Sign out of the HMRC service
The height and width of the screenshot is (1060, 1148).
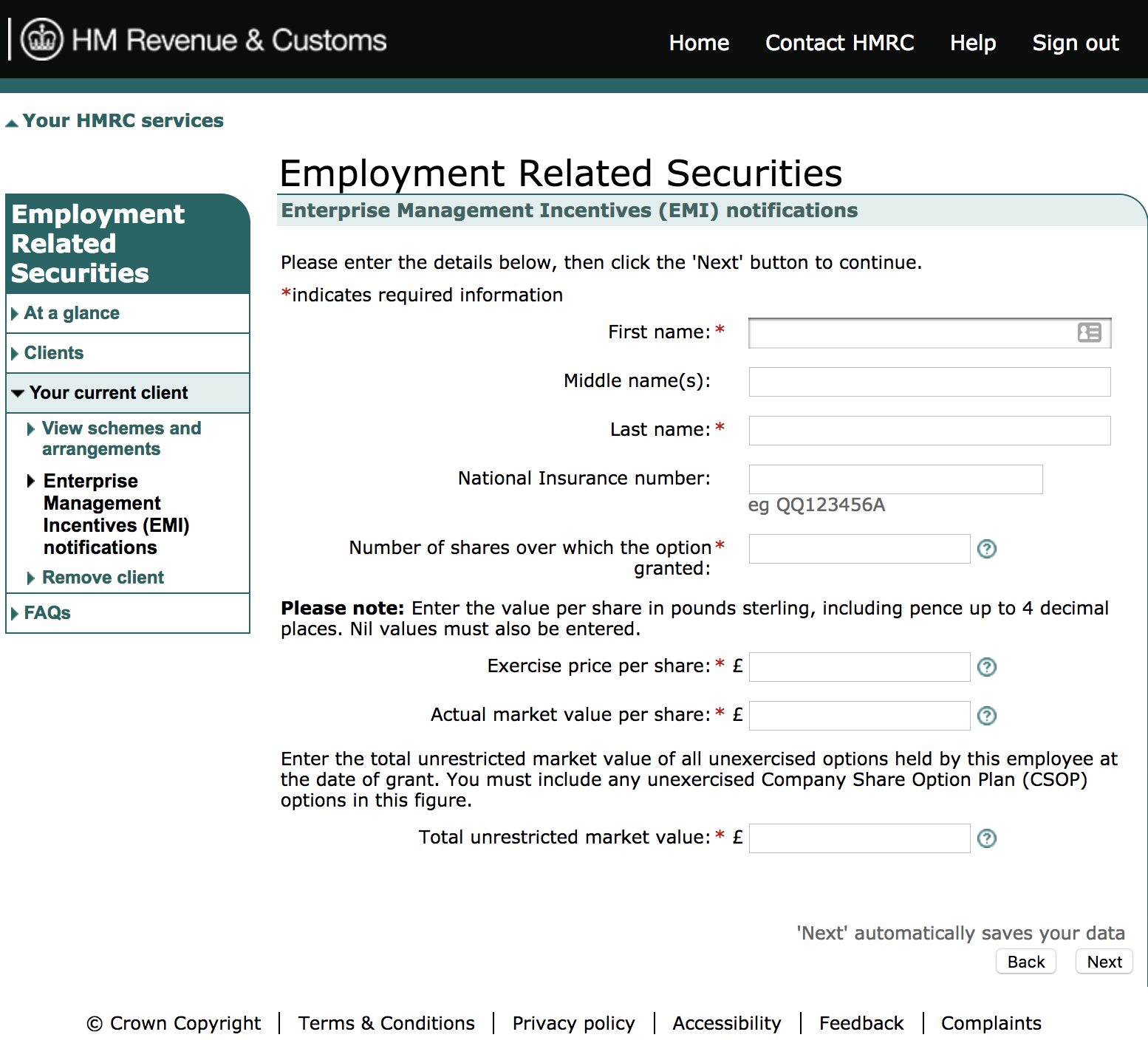pyautogui.click(x=1076, y=42)
